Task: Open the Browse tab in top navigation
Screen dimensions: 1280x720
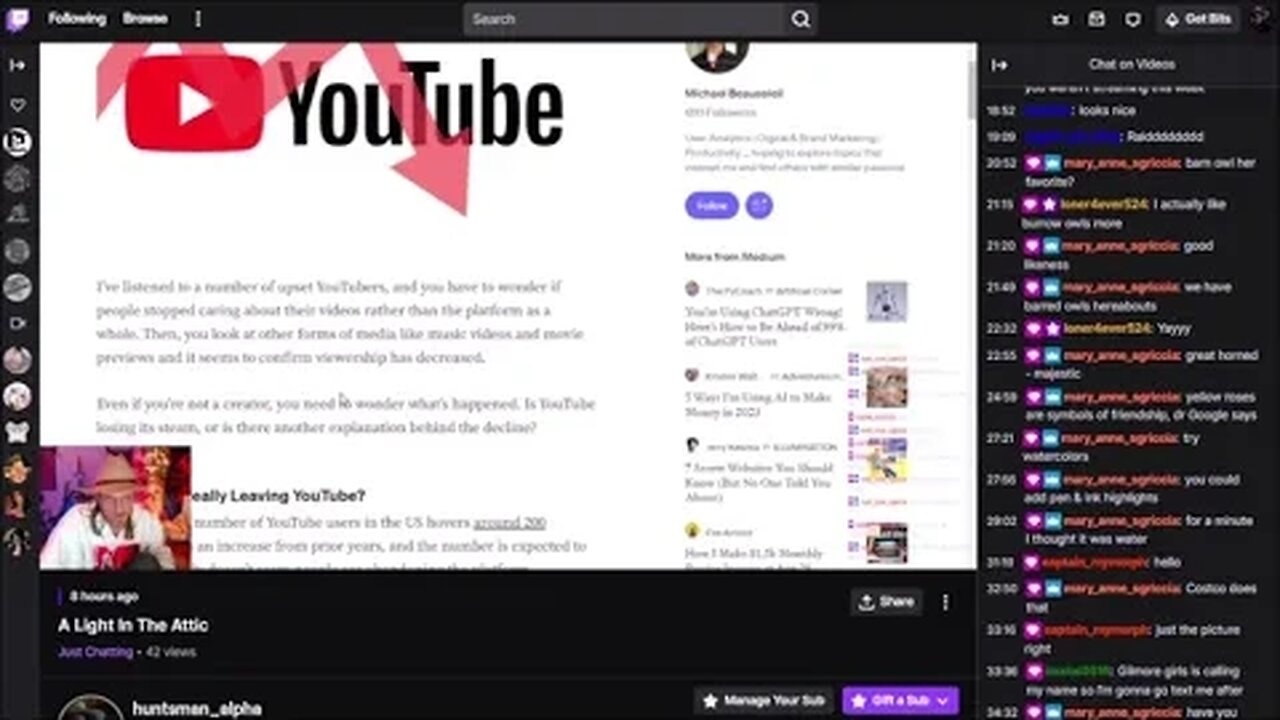Action: 145,18
